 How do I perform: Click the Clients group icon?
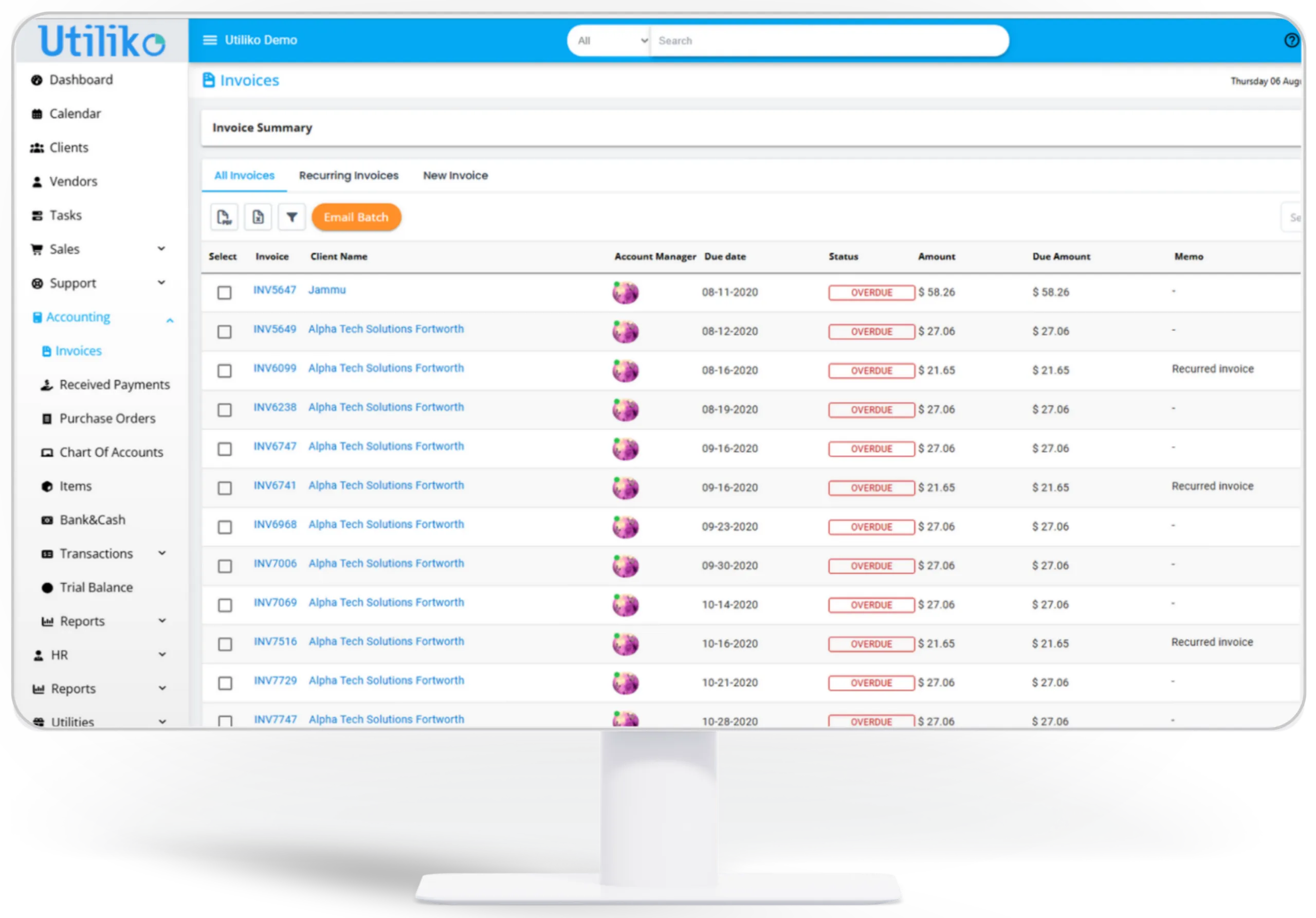tap(37, 148)
